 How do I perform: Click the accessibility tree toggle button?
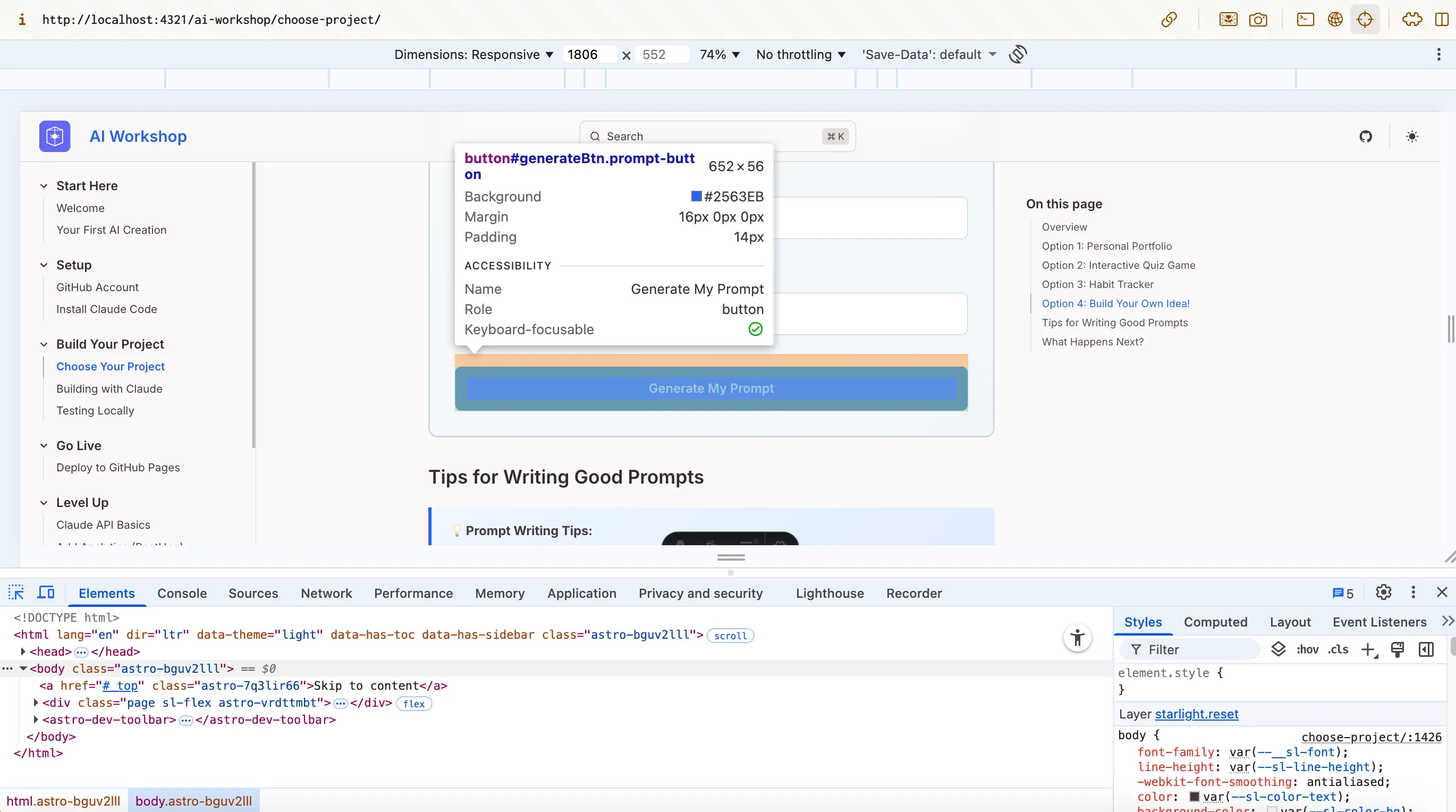pos(1077,638)
